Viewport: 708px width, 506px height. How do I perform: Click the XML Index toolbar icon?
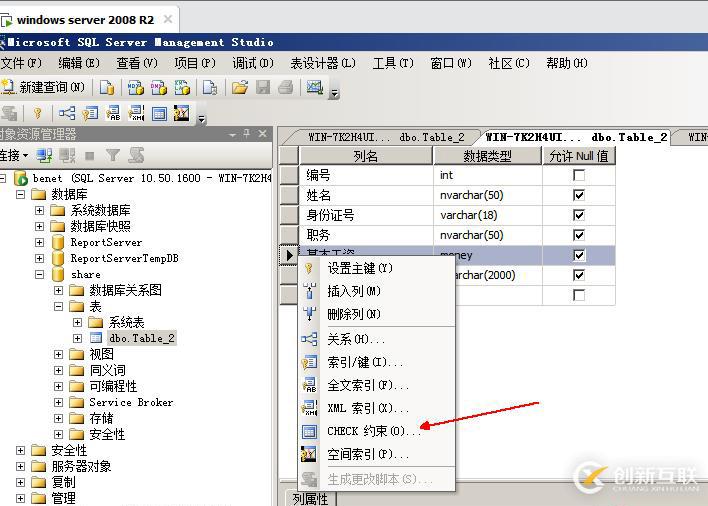(136, 113)
